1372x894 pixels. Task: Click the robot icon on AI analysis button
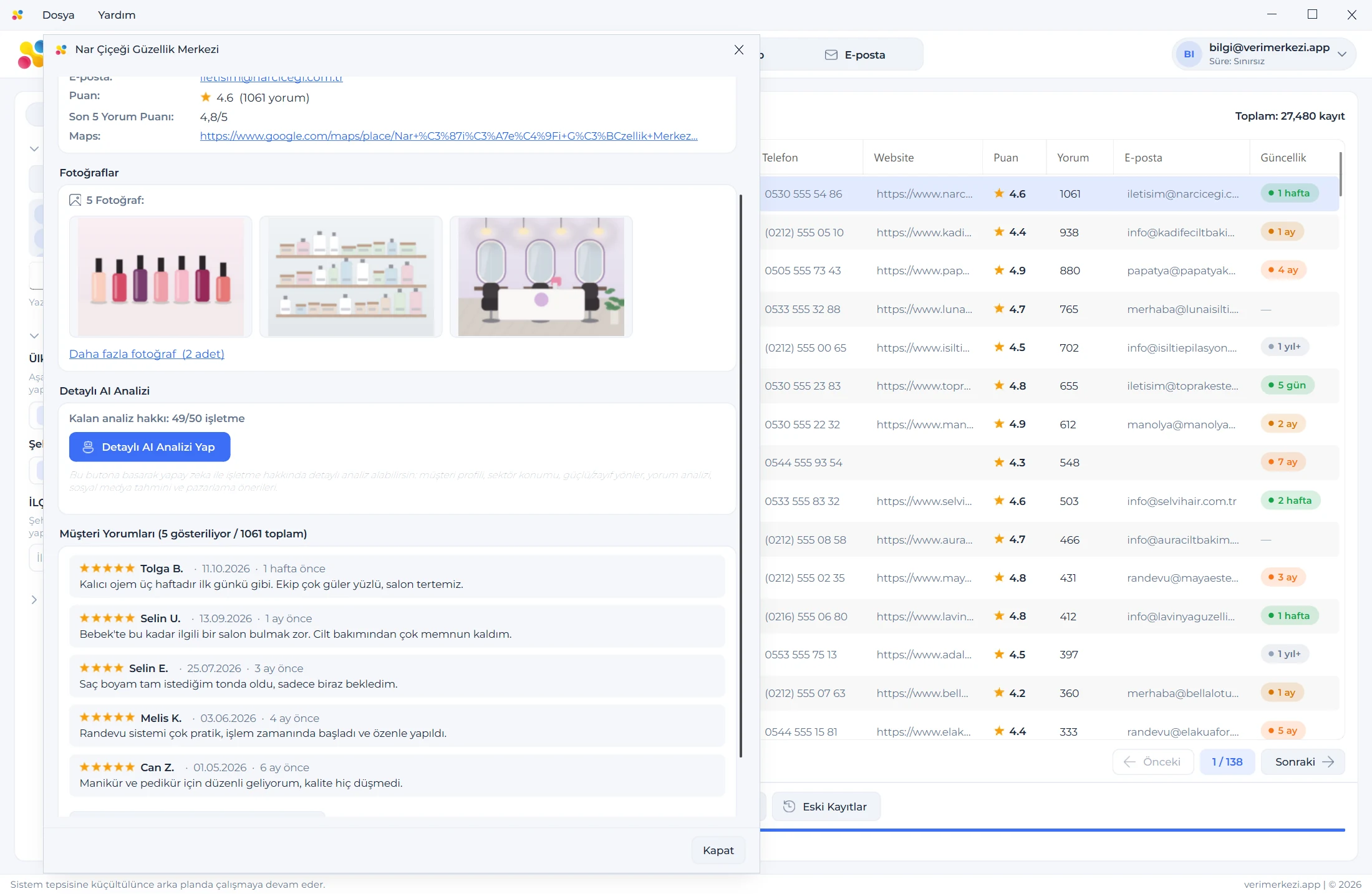[x=88, y=447]
